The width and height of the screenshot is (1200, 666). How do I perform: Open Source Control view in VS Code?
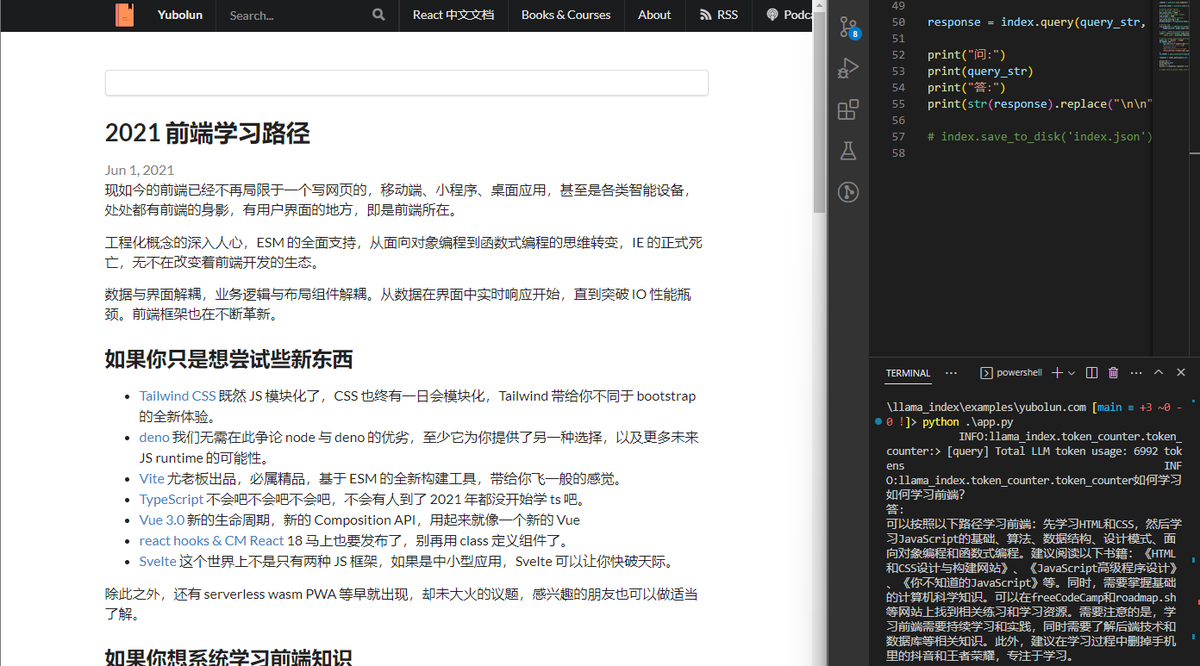click(x=848, y=27)
